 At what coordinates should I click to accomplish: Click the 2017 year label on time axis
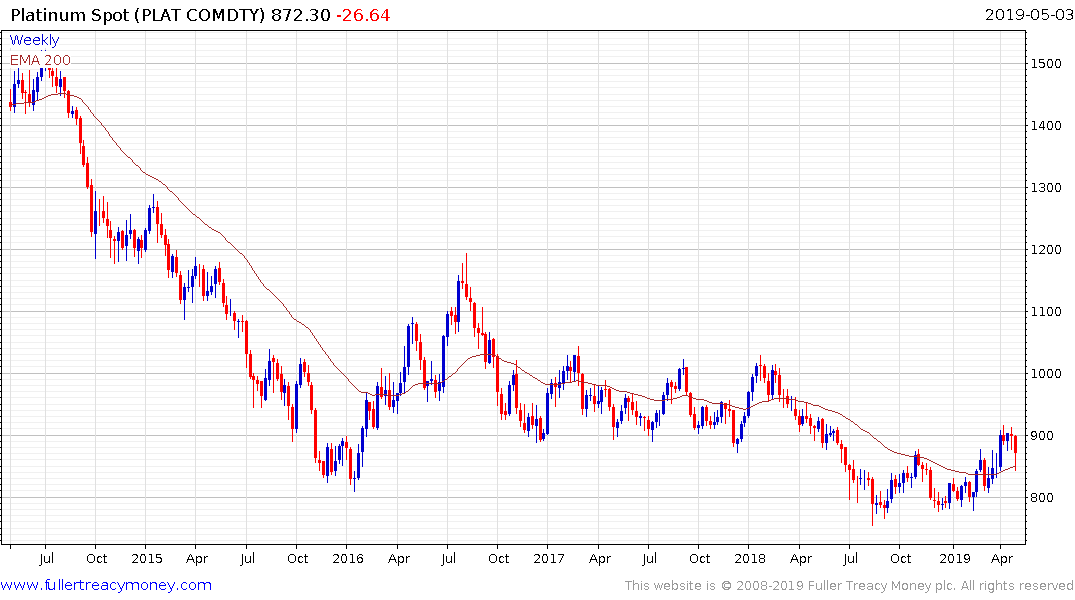[x=548, y=558]
